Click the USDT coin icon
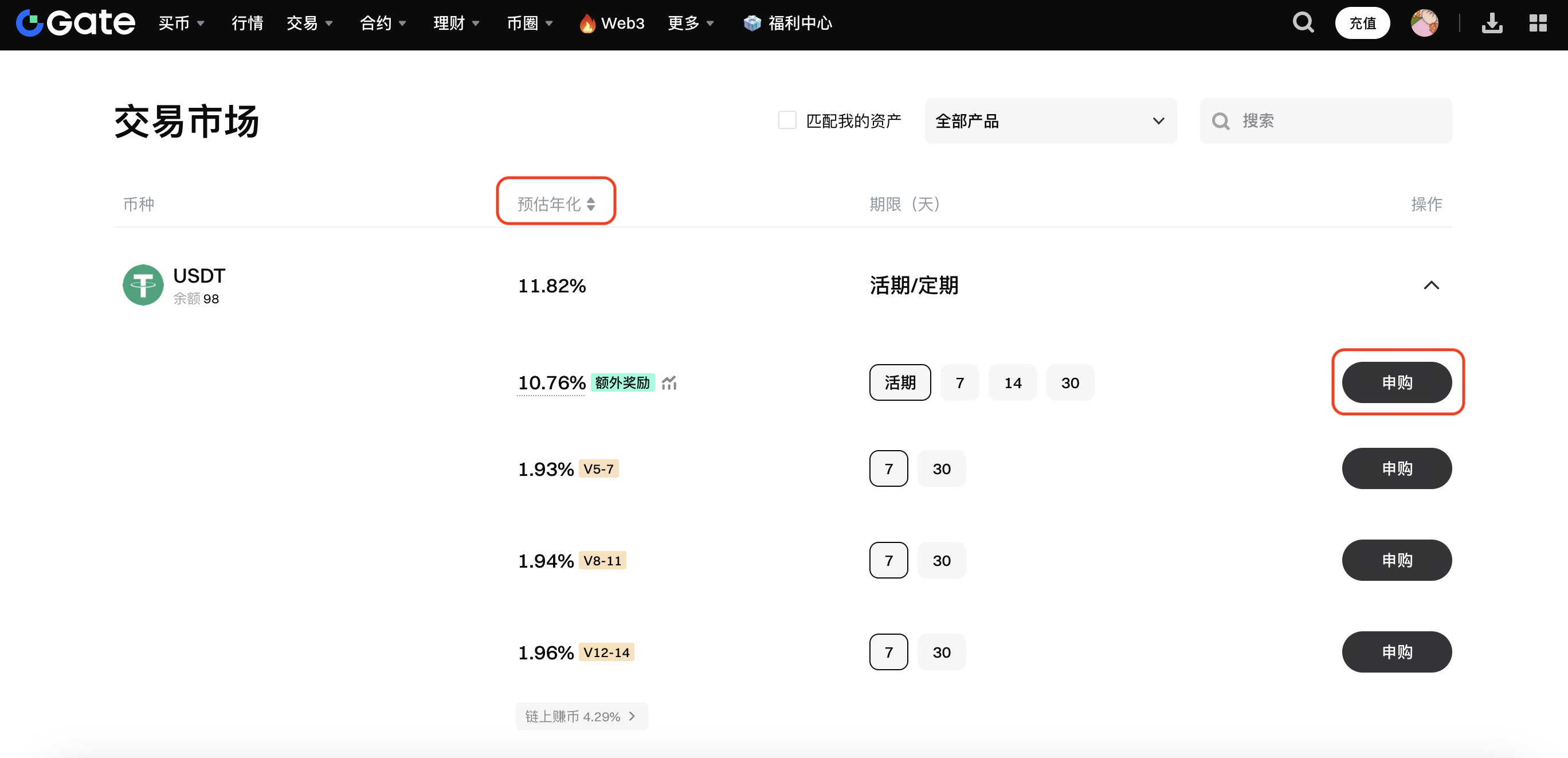1568x758 pixels. coord(143,285)
